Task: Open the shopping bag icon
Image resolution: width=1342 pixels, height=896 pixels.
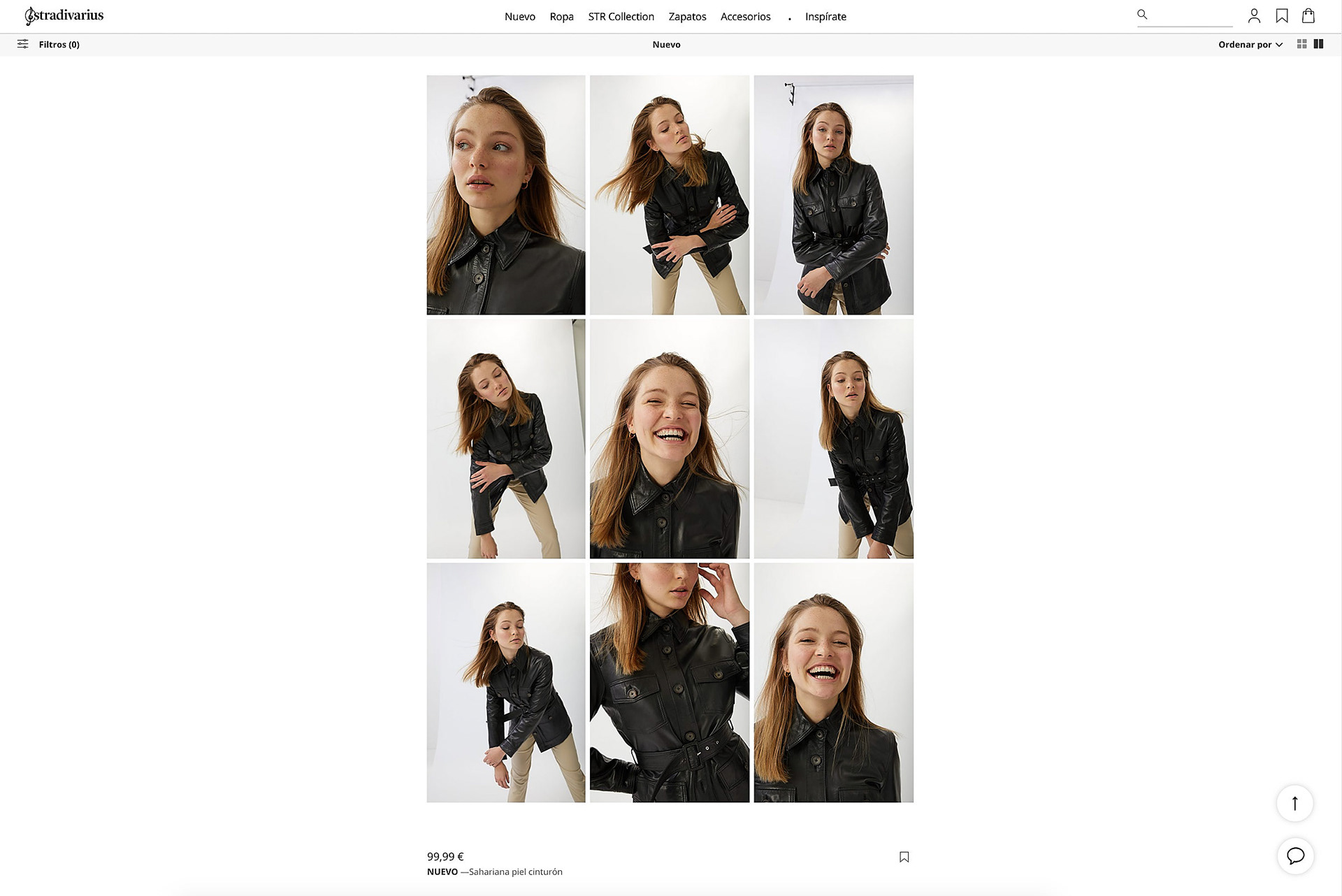Action: (1308, 15)
